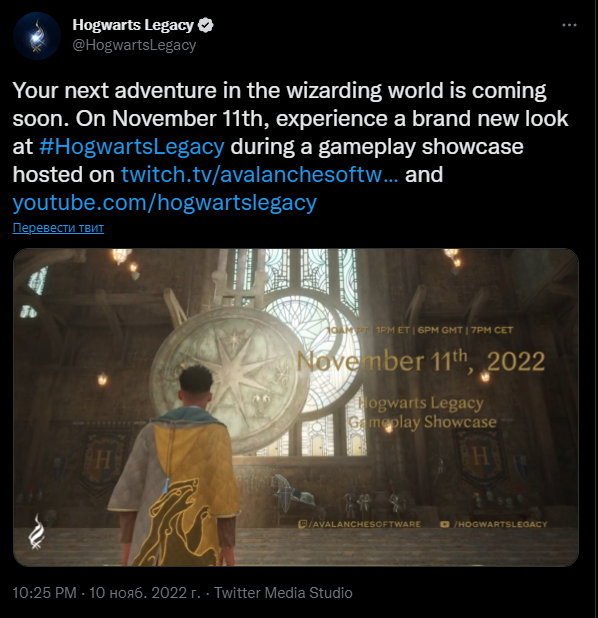The image size is (598, 618).
Task: Follow the #HogwartsLegacy hashtag
Action: click(x=132, y=147)
